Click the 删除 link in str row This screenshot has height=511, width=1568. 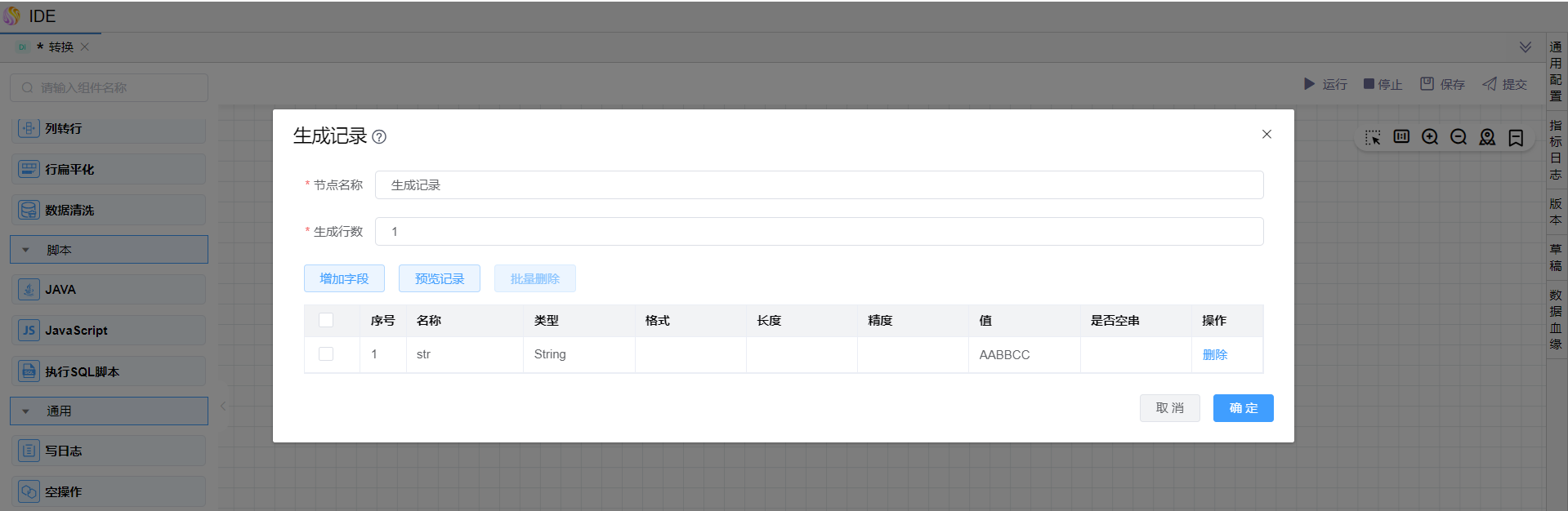pyautogui.click(x=1214, y=355)
